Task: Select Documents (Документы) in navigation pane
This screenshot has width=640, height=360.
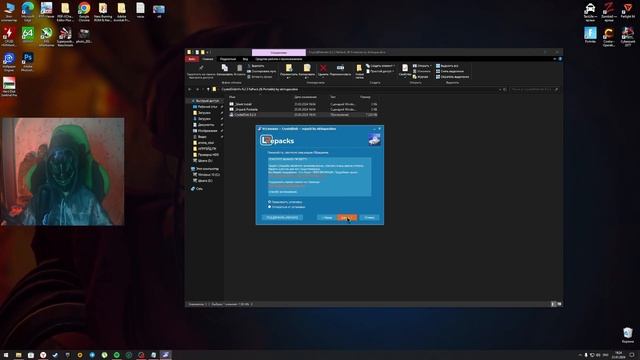Action: 205,125
